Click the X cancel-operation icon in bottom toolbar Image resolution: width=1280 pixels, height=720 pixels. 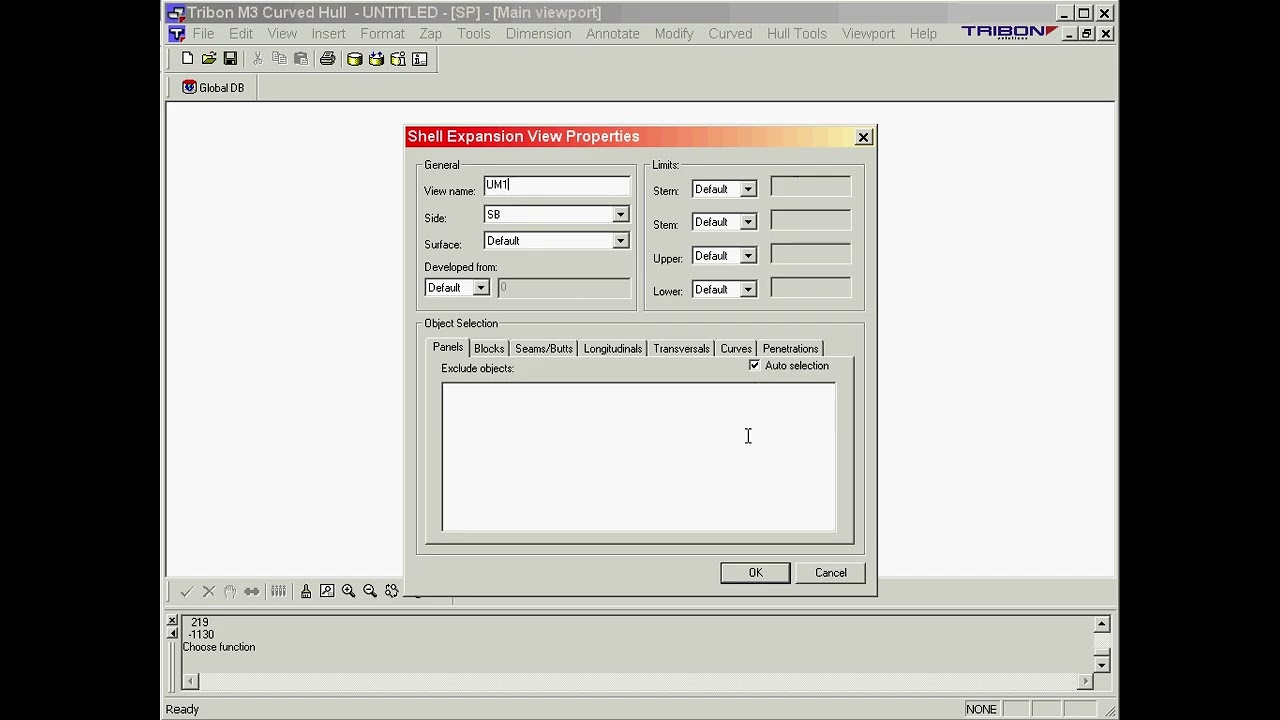click(x=208, y=591)
